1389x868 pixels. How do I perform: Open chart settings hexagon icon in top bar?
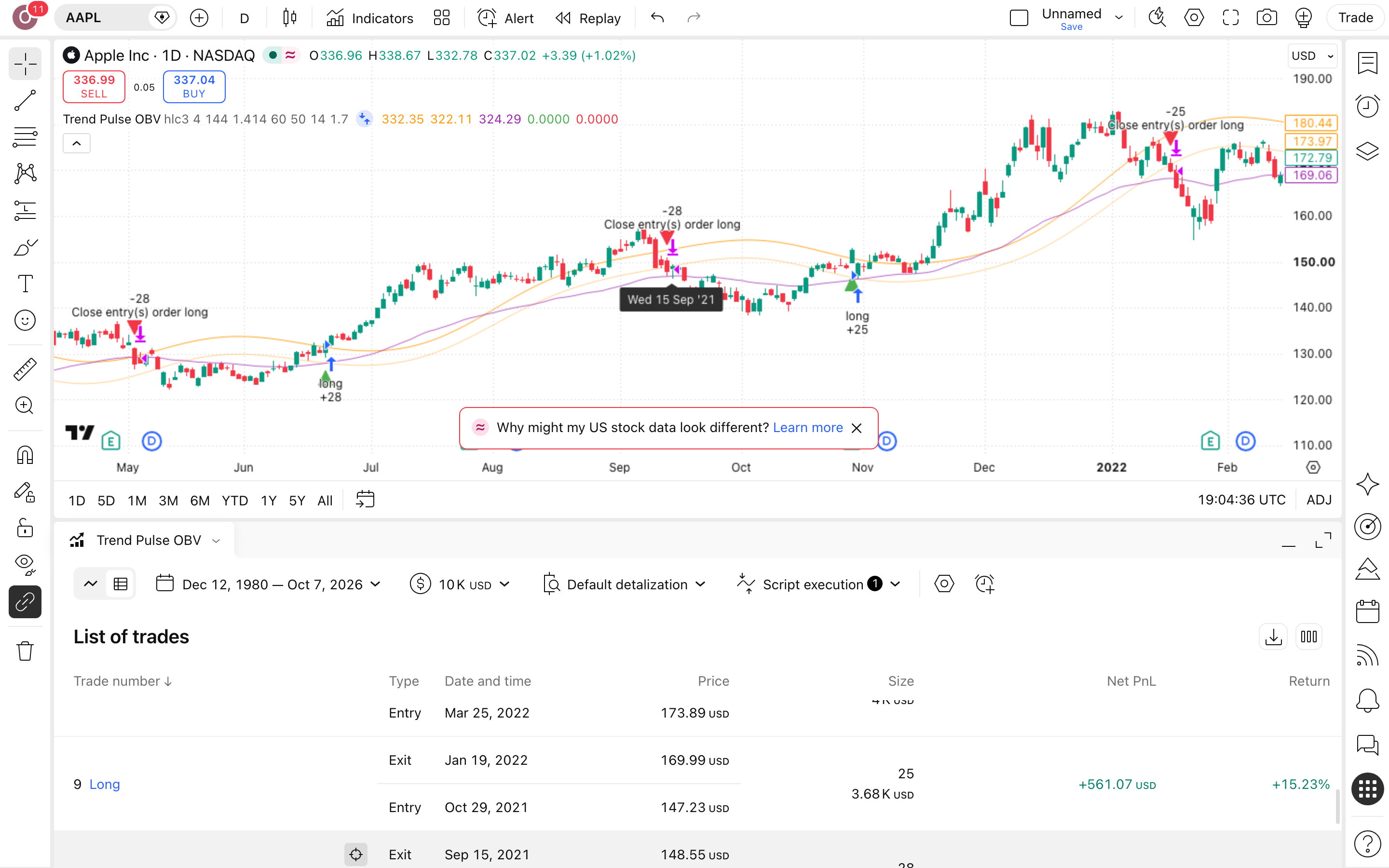tap(1194, 18)
